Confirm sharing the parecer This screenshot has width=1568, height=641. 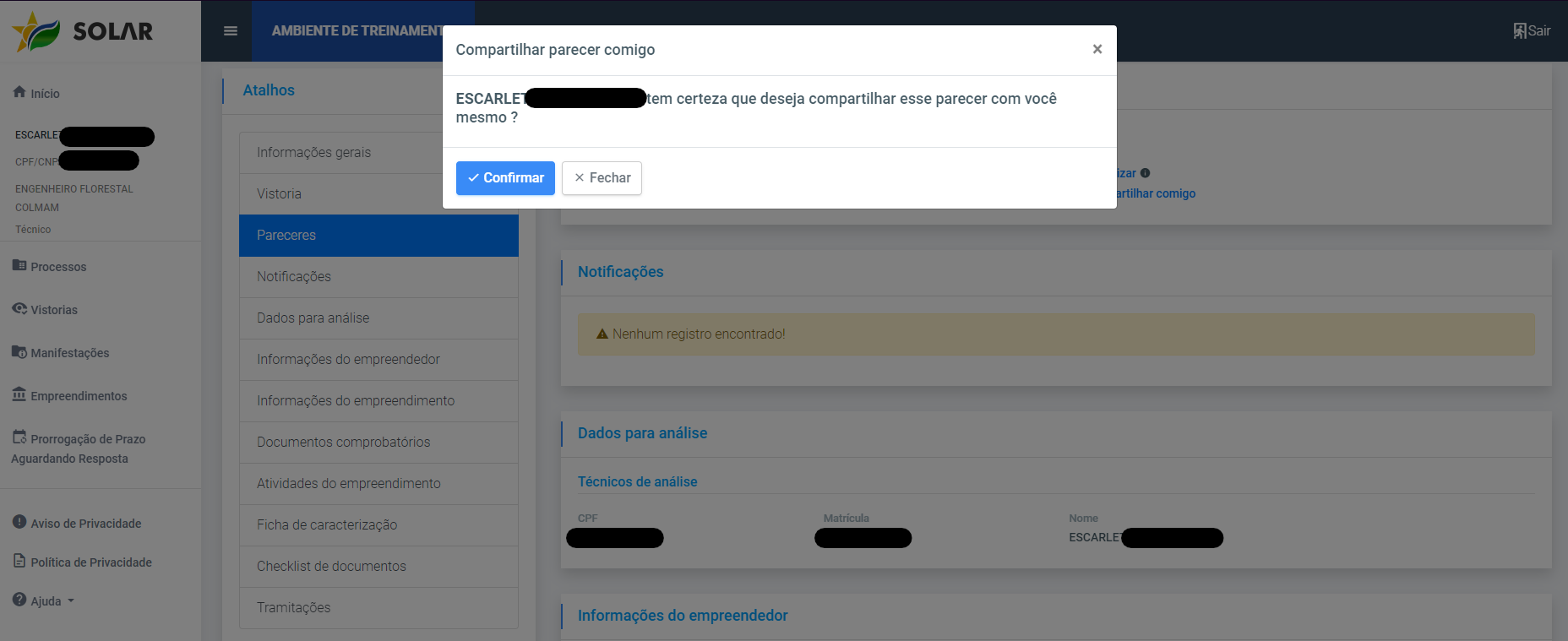505,178
